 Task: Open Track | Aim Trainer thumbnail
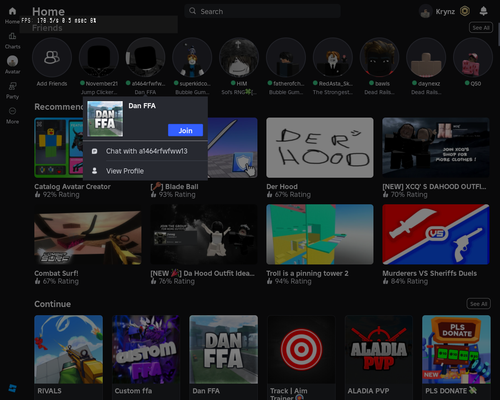pos(301,349)
